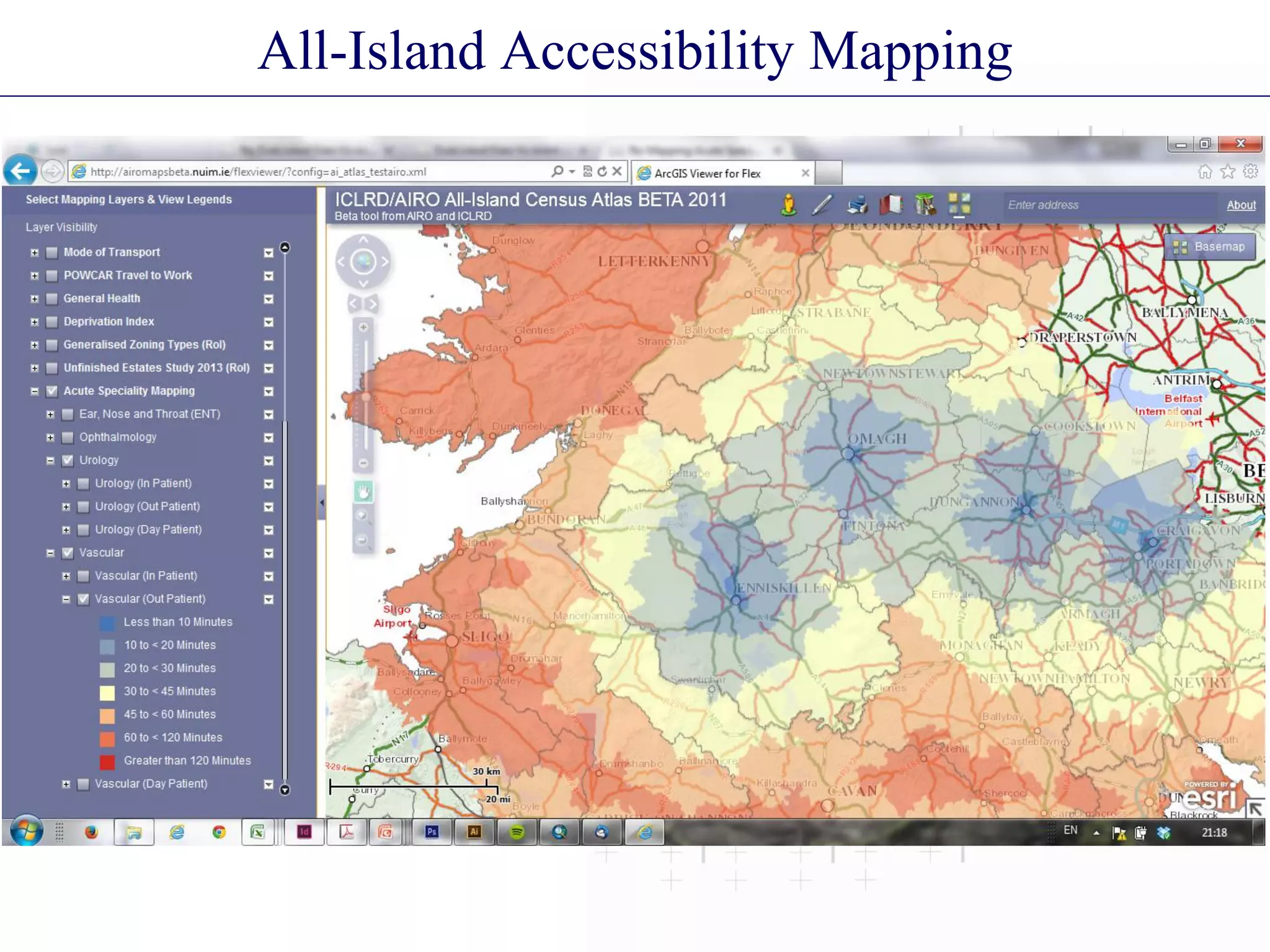
Task: Click the map zoom slider handle
Action: (x=365, y=397)
